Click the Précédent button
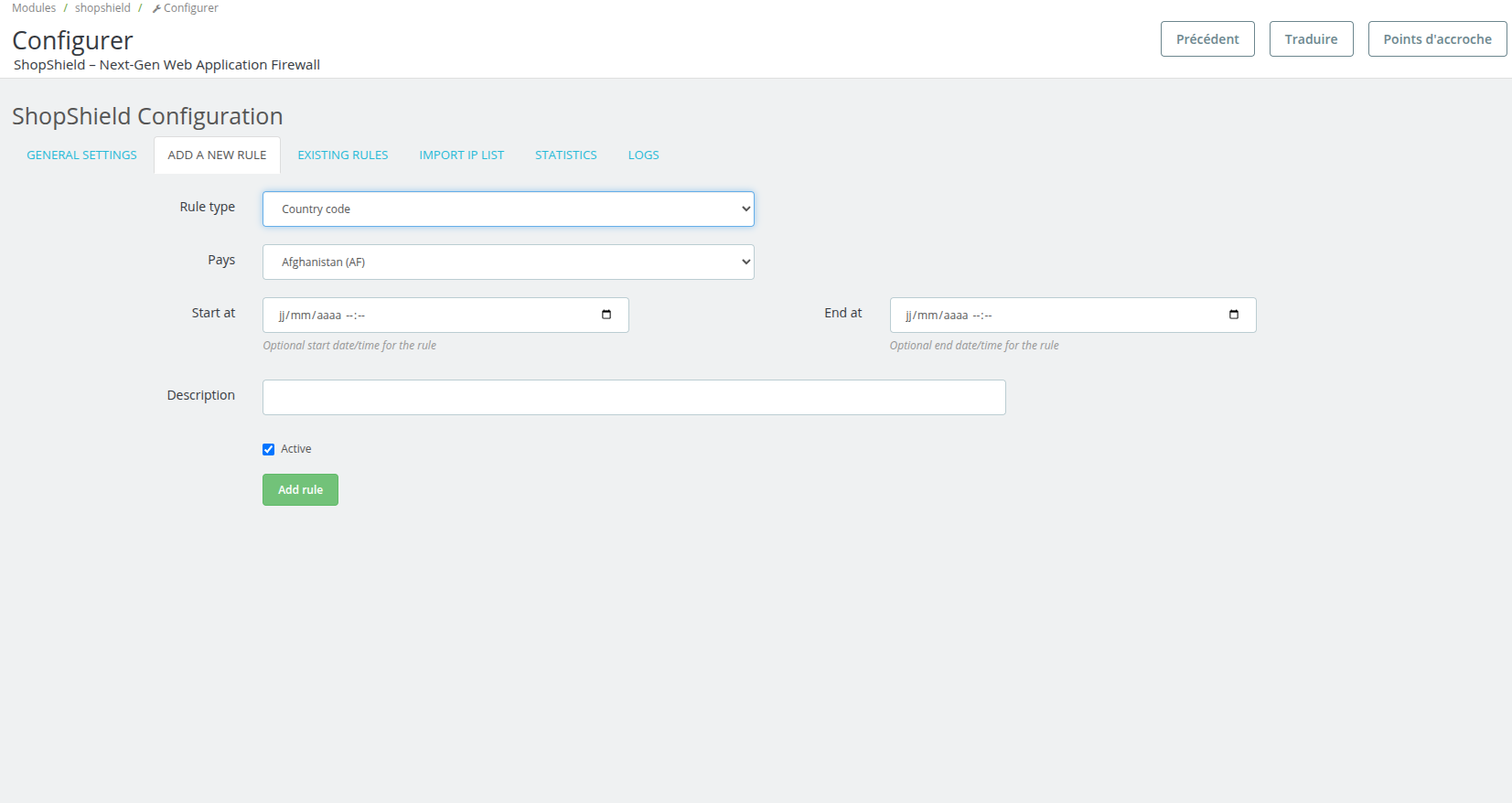 pos(1207,39)
